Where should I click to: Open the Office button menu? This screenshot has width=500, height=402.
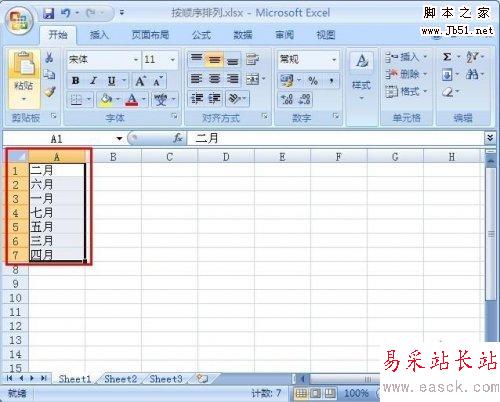click(19, 21)
